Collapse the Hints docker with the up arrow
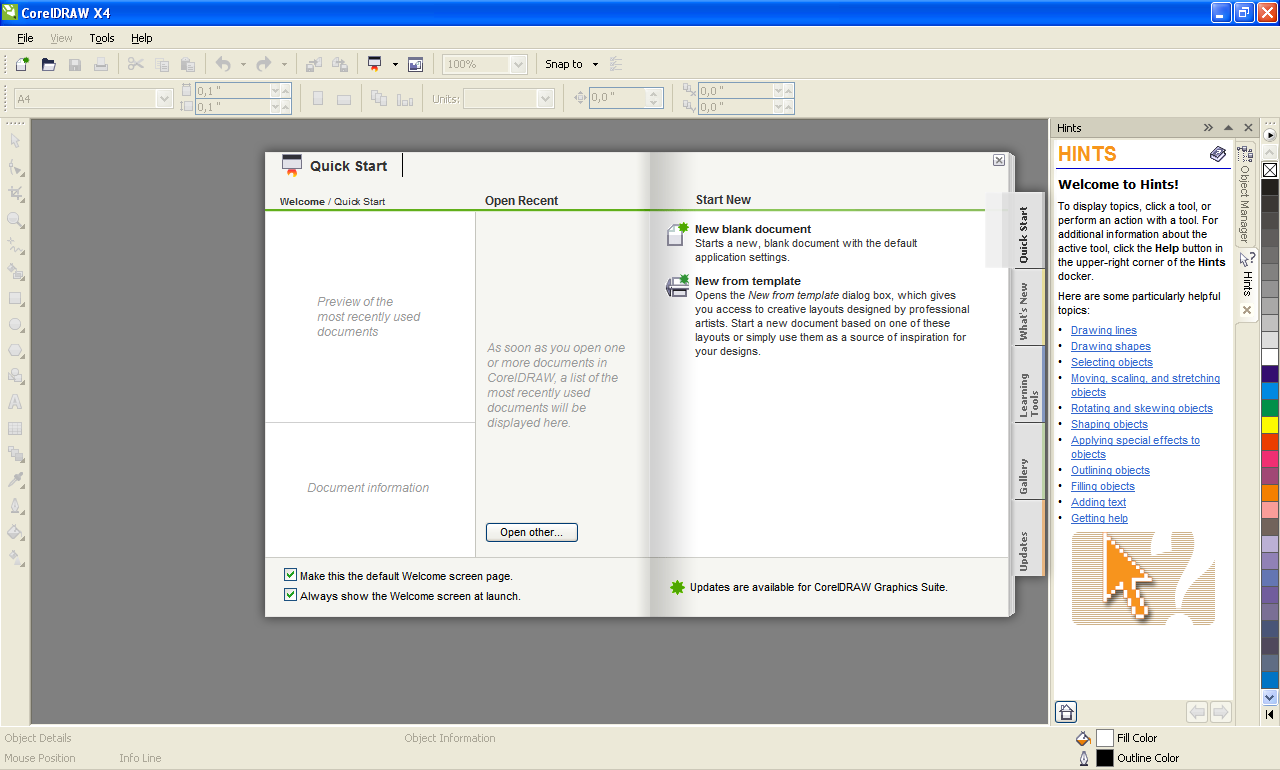This screenshot has width=1280, height=770. tap(1228, 128)
